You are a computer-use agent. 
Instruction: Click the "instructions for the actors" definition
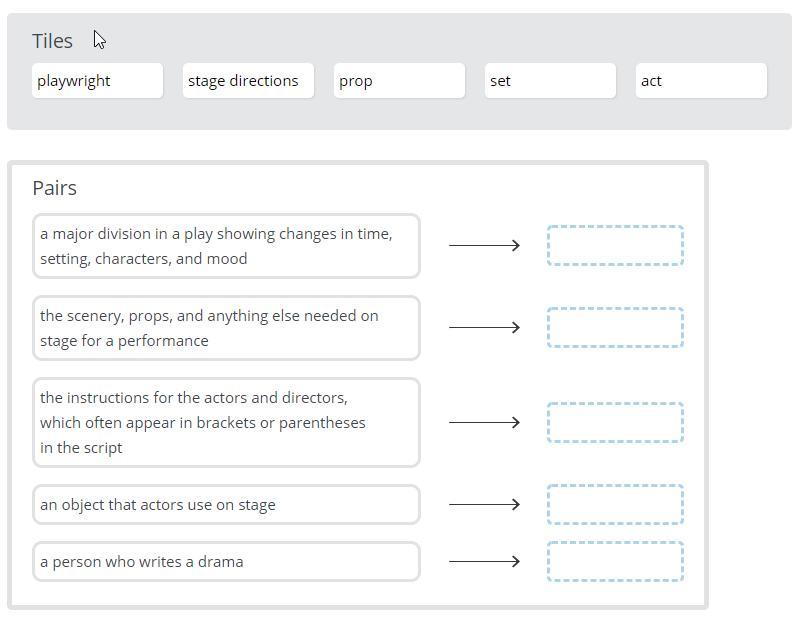tap(226, 422)
